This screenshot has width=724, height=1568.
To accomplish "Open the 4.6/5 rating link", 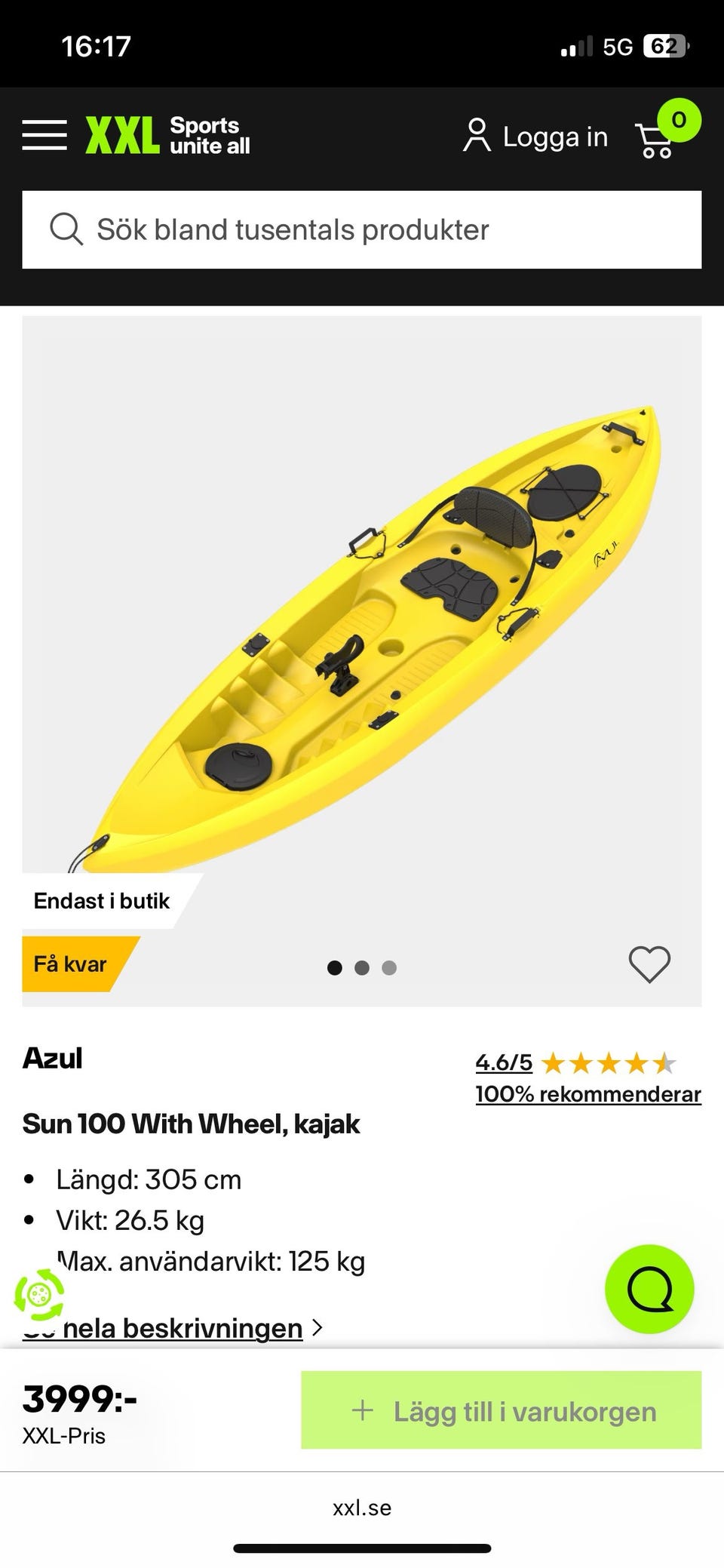I will 503,1062.
